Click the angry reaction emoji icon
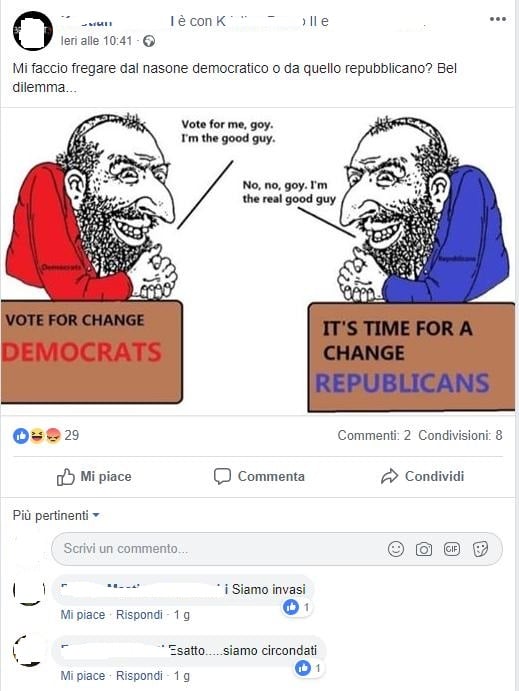 point(52,436)
